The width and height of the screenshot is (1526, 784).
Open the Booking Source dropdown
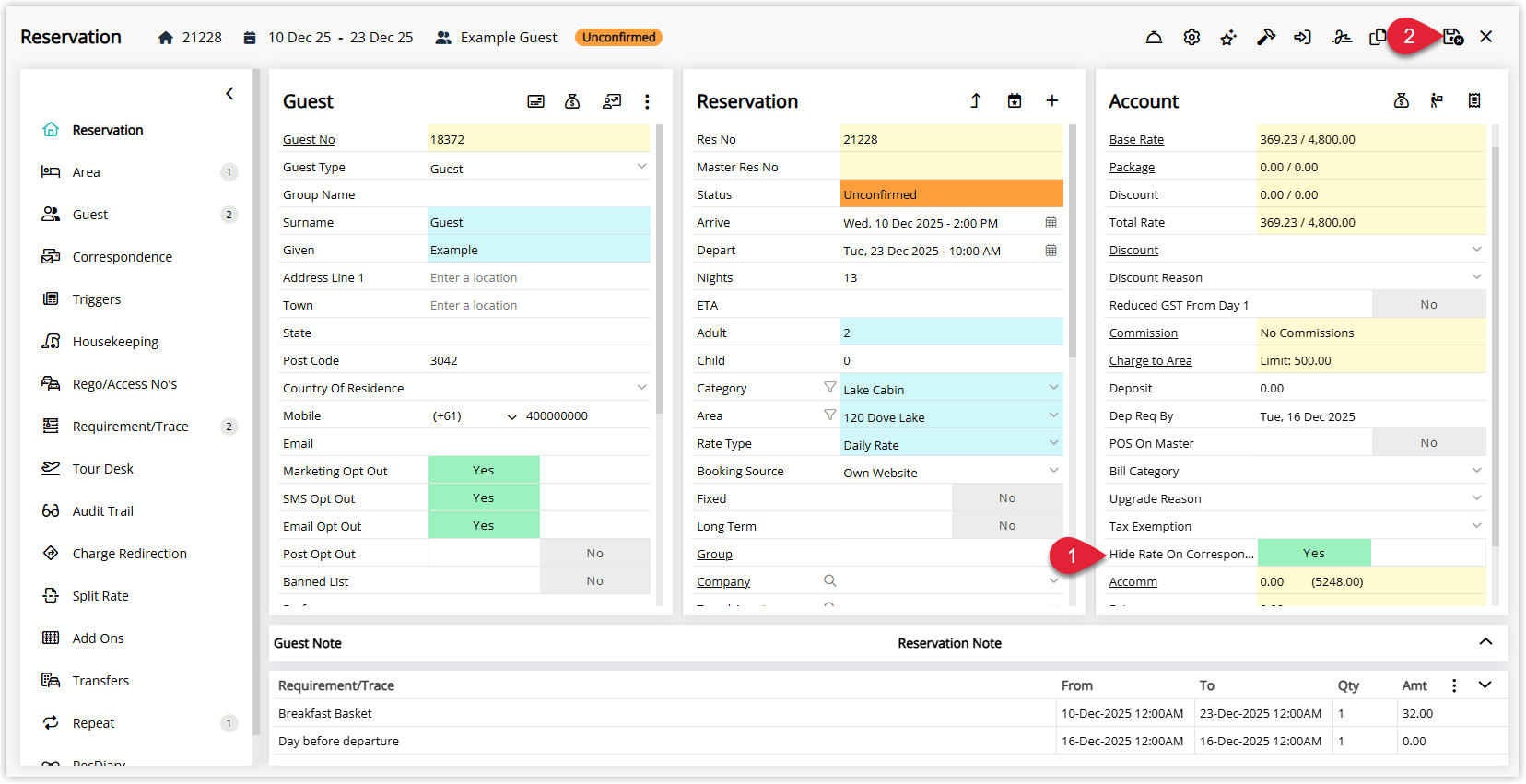pyautogui.click(x=1053, y=471)
